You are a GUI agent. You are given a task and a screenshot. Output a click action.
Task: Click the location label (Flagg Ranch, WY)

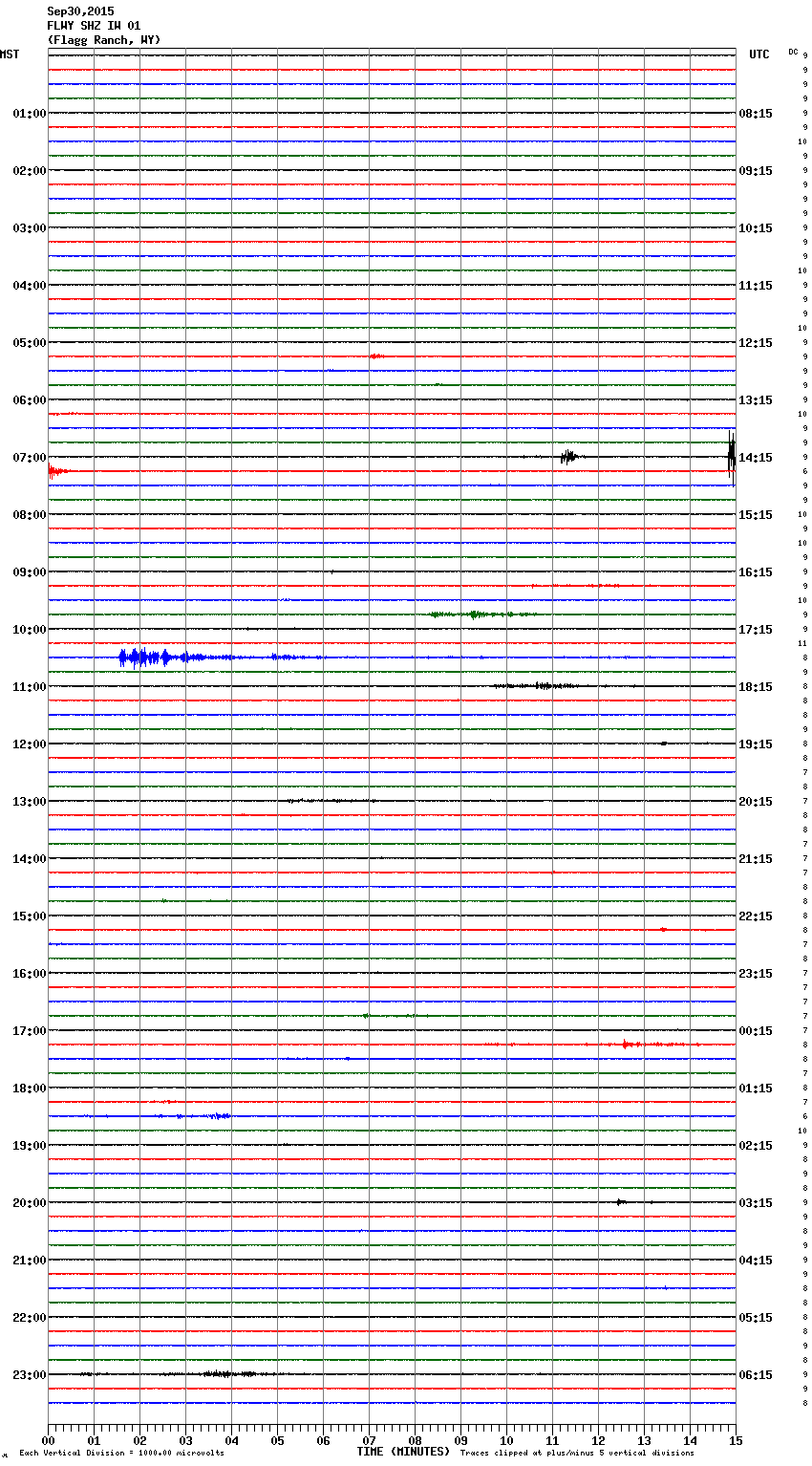tap(104, 40)
